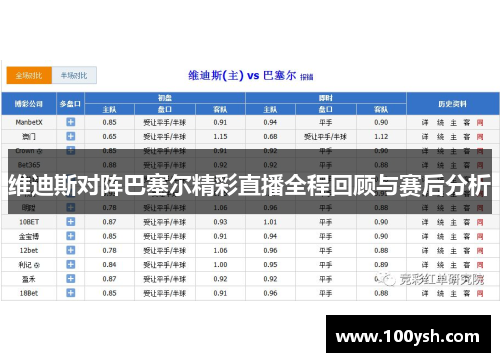Click the ManbetX company name
The width and height of the screenshot is (500, 362).
[x=29, y=122]
